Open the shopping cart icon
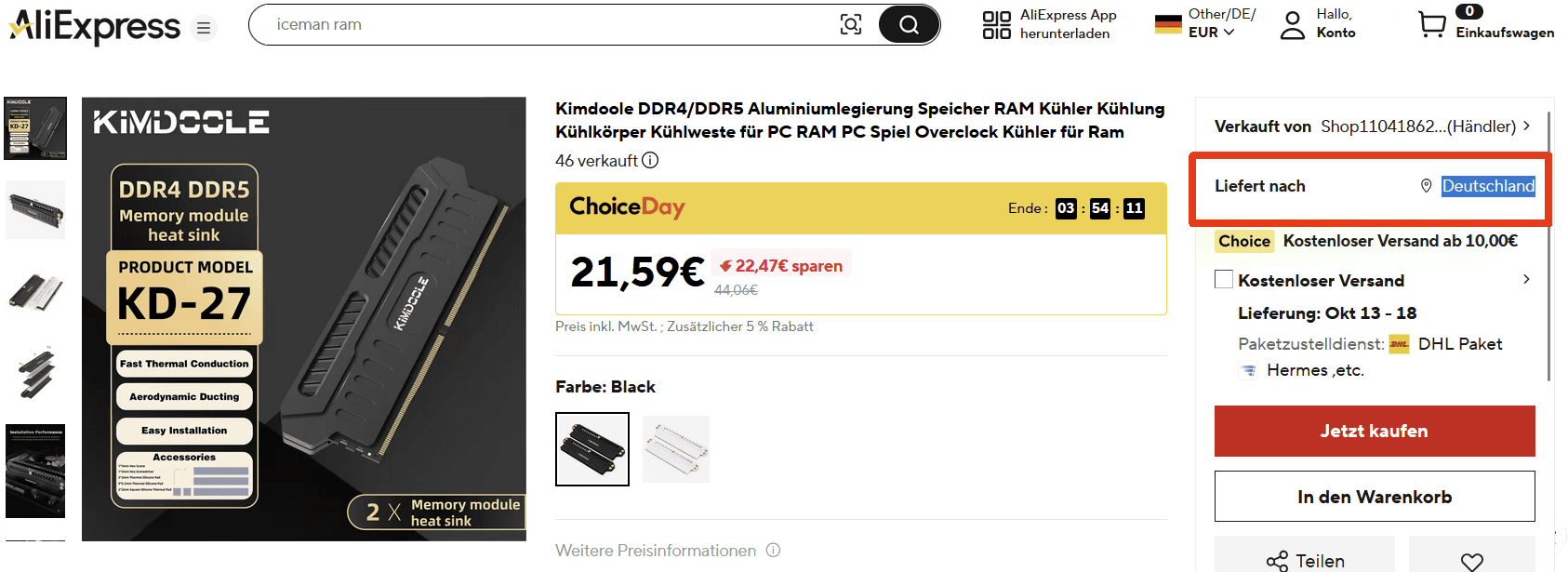Screen dimensions: 1568x572 click(1431, 24)
